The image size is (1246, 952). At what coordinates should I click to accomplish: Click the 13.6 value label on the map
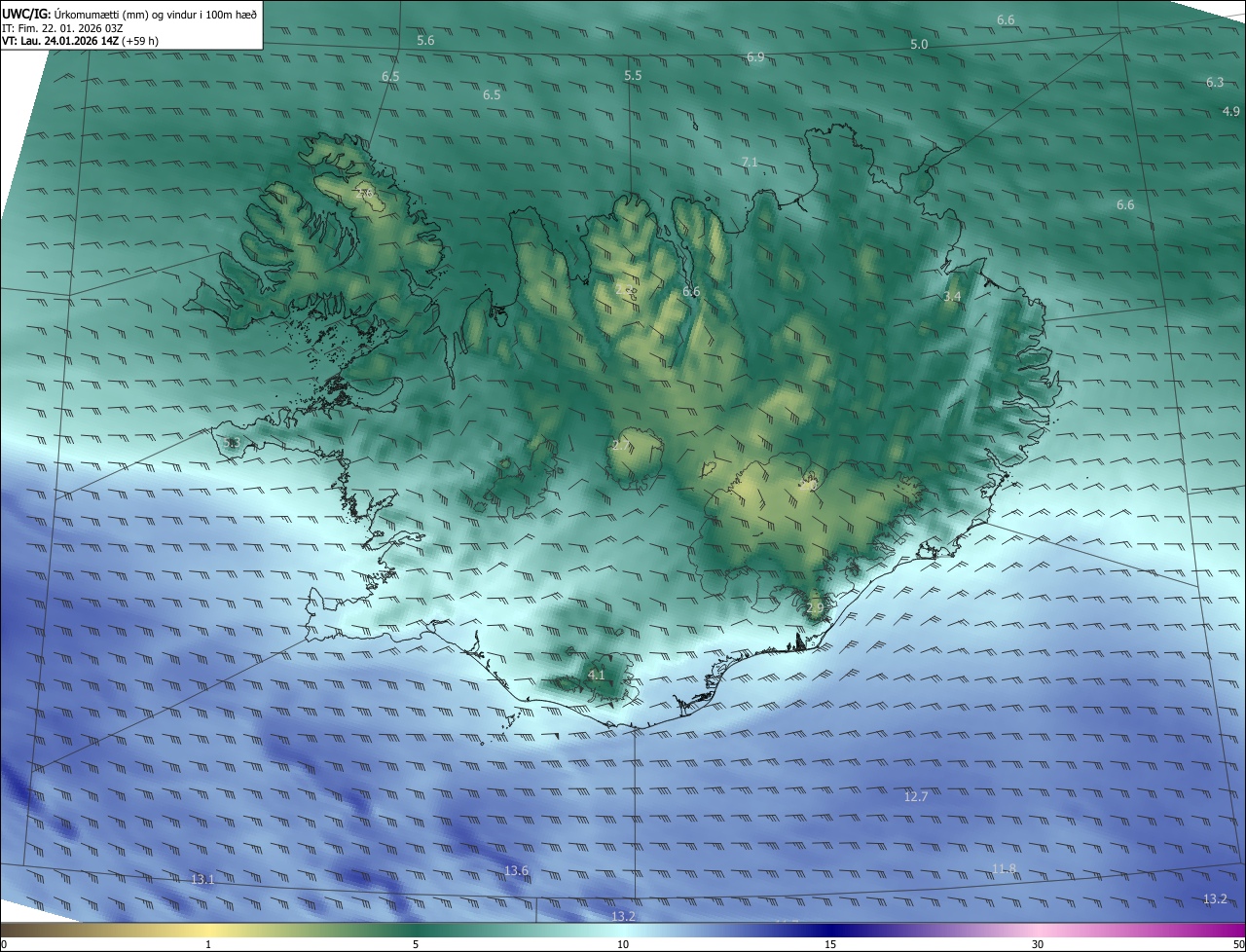(x=517, y=870)
